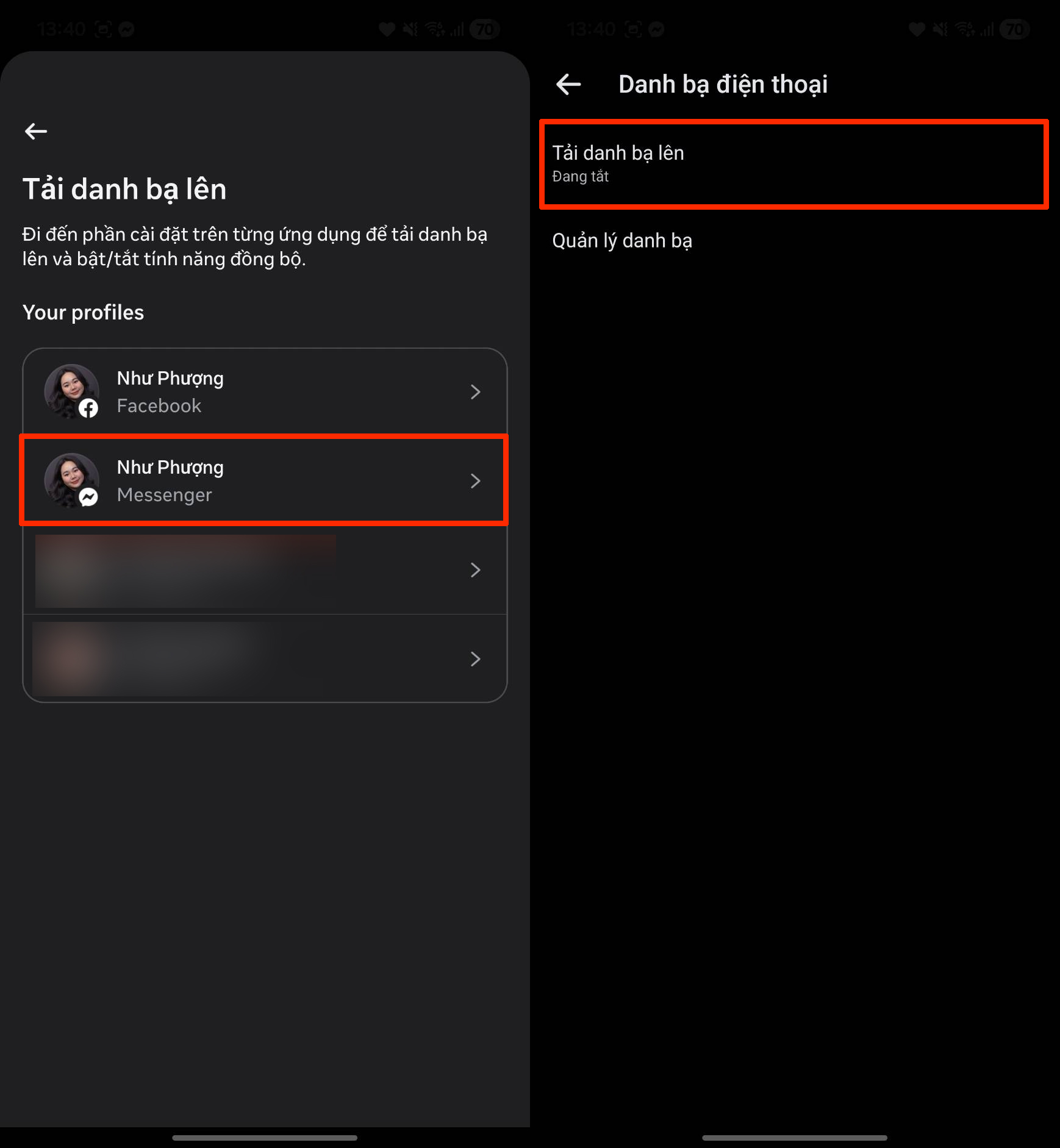Tap chevron on the last blurred profile row
This screenshot has height=1148, width=1060.
coord(476,659)
